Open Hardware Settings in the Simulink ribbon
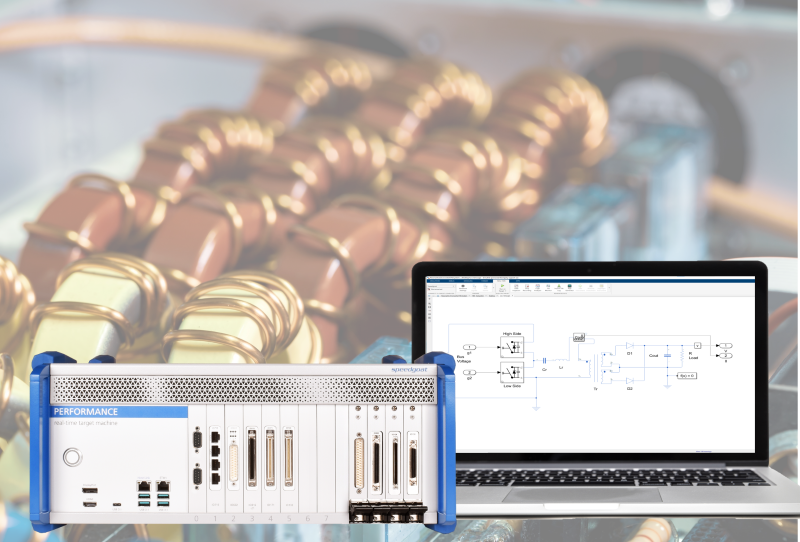The height and width of the screenshot is (542, 800). coord(463,288)
